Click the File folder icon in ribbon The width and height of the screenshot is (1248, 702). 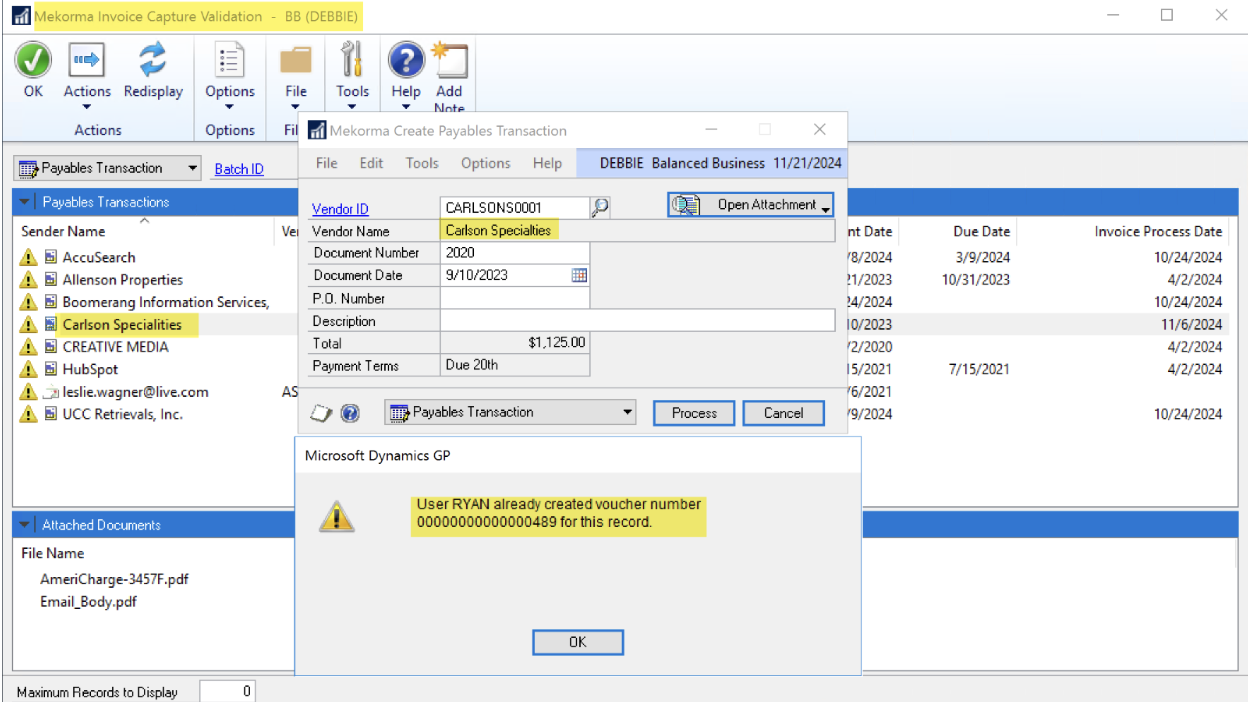296,61
